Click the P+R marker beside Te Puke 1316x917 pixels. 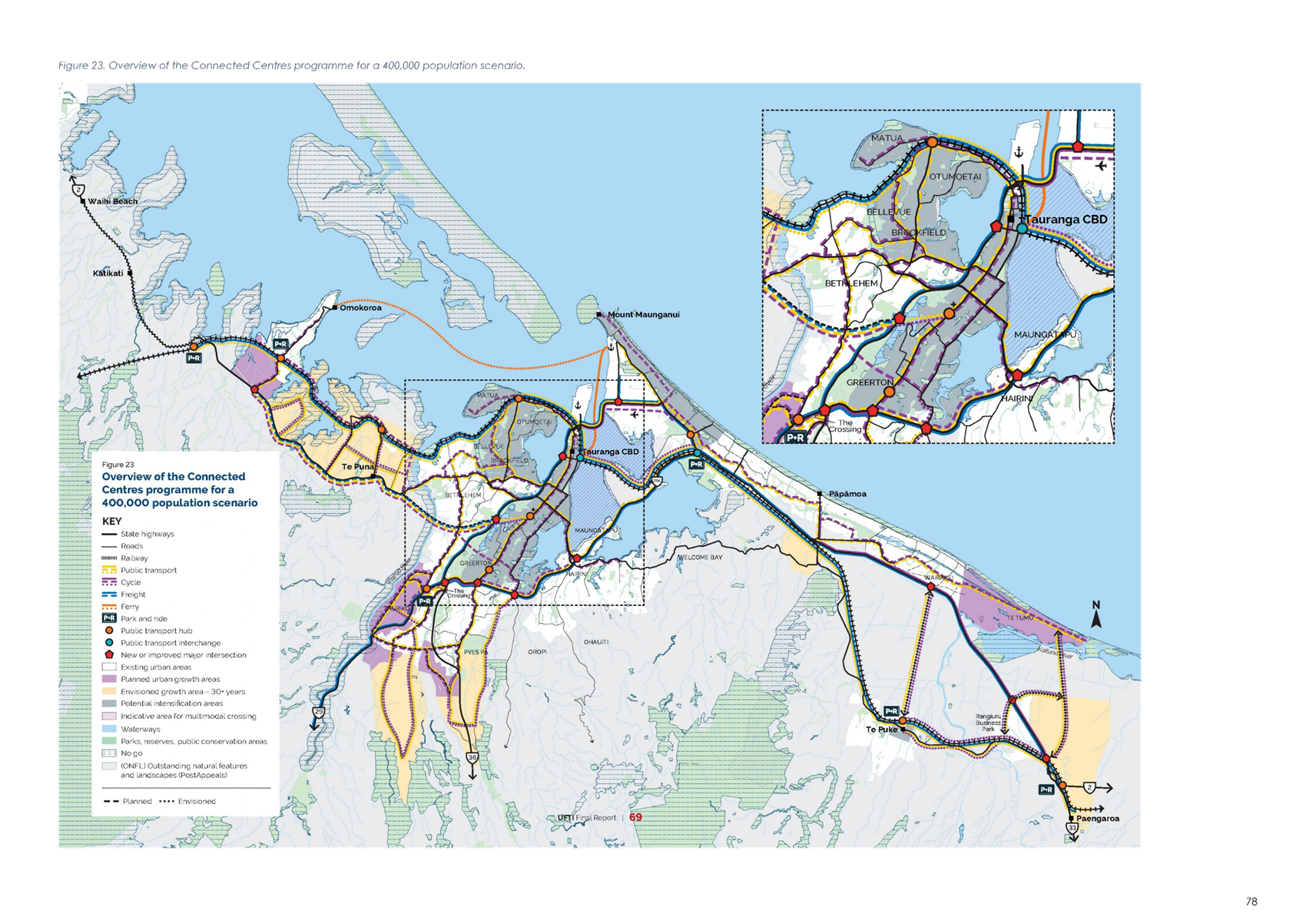tap(891, 711)
